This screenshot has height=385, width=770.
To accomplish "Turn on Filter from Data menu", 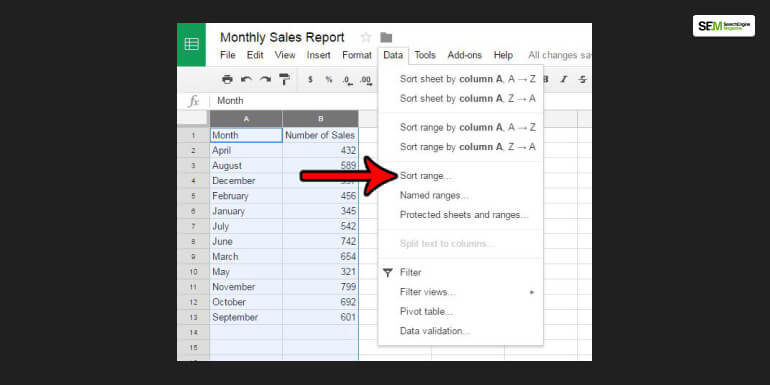I will click(x=461, y=273).
